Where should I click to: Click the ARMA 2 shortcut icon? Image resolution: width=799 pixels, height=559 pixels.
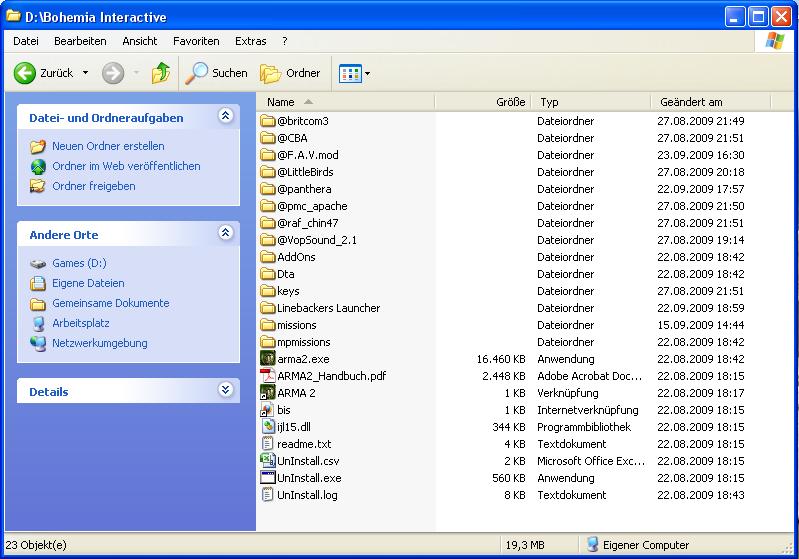point(268,393)
